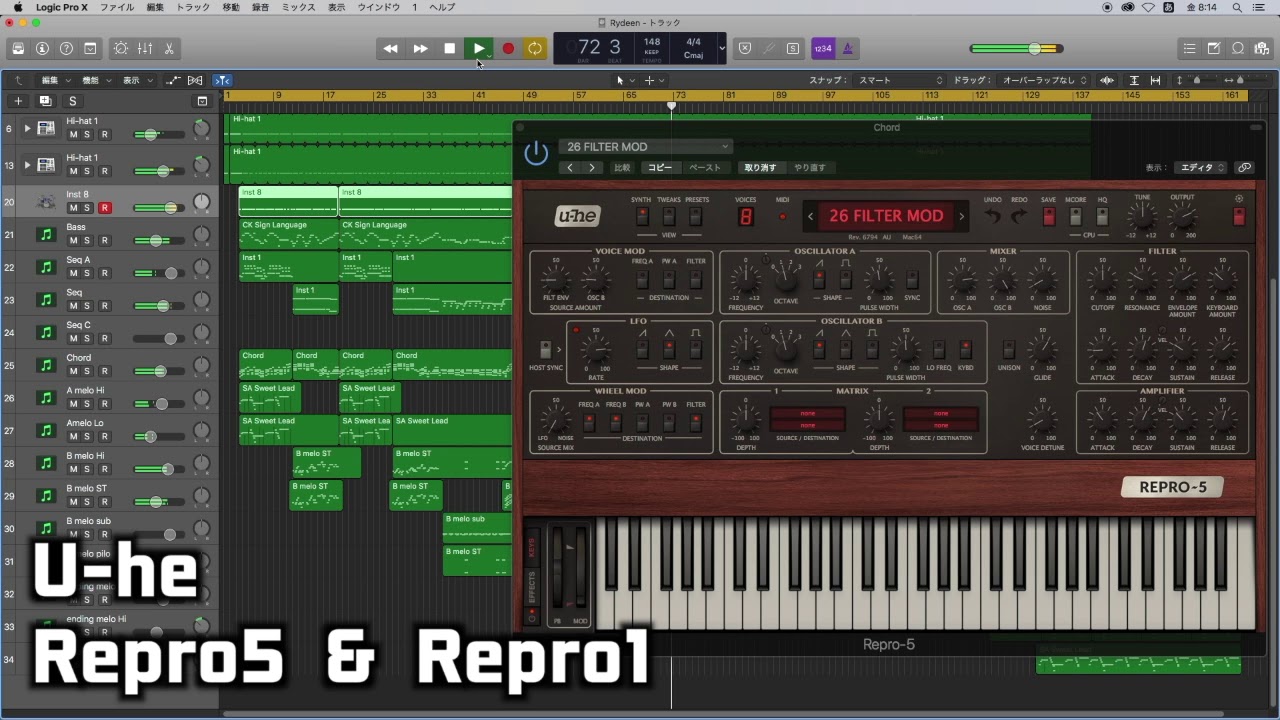This screenshot has width=1280, height=720.
Task: Click the plugin ペースト button
Action: tap(705, 168)
